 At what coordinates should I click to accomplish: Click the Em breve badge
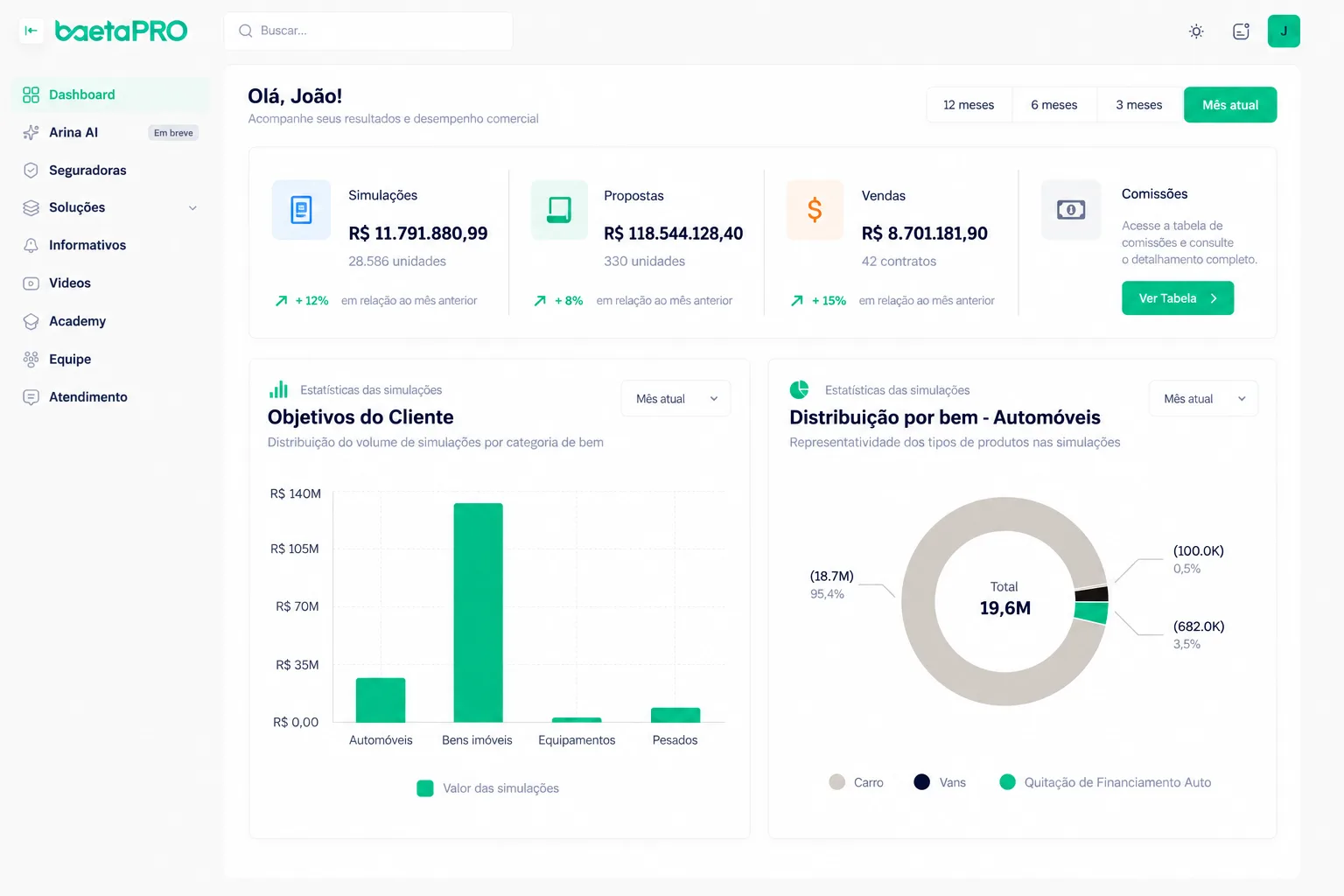point(173,133)
